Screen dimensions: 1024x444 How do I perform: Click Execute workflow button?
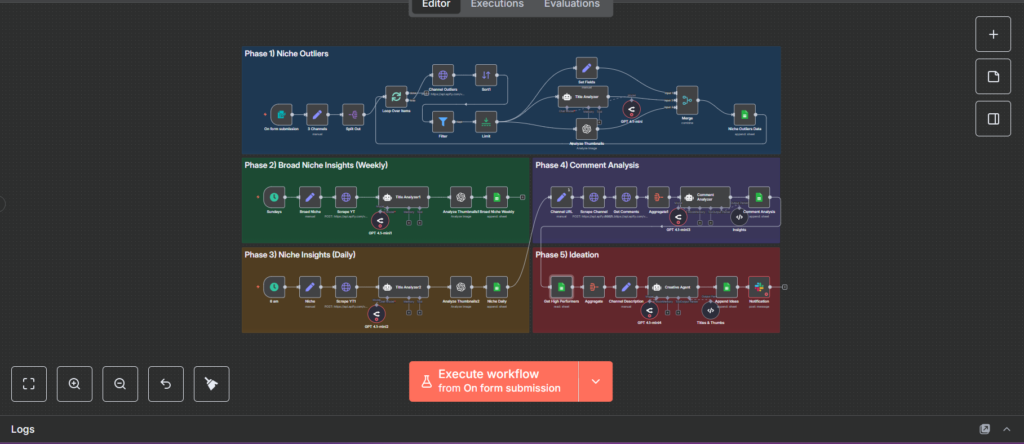click(494, 381)
